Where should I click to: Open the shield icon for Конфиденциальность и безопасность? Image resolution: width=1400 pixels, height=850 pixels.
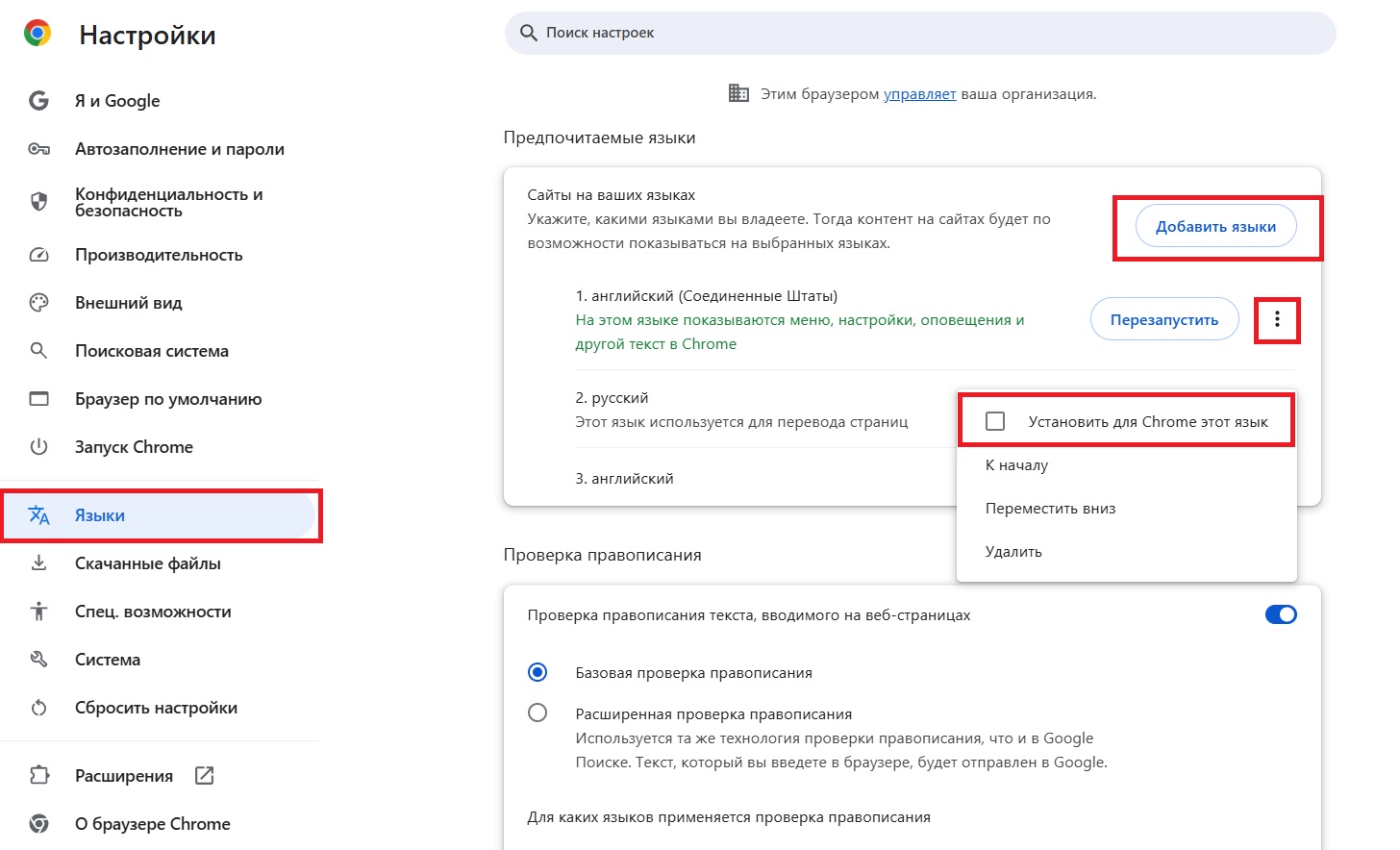click(x=38, y=202)
